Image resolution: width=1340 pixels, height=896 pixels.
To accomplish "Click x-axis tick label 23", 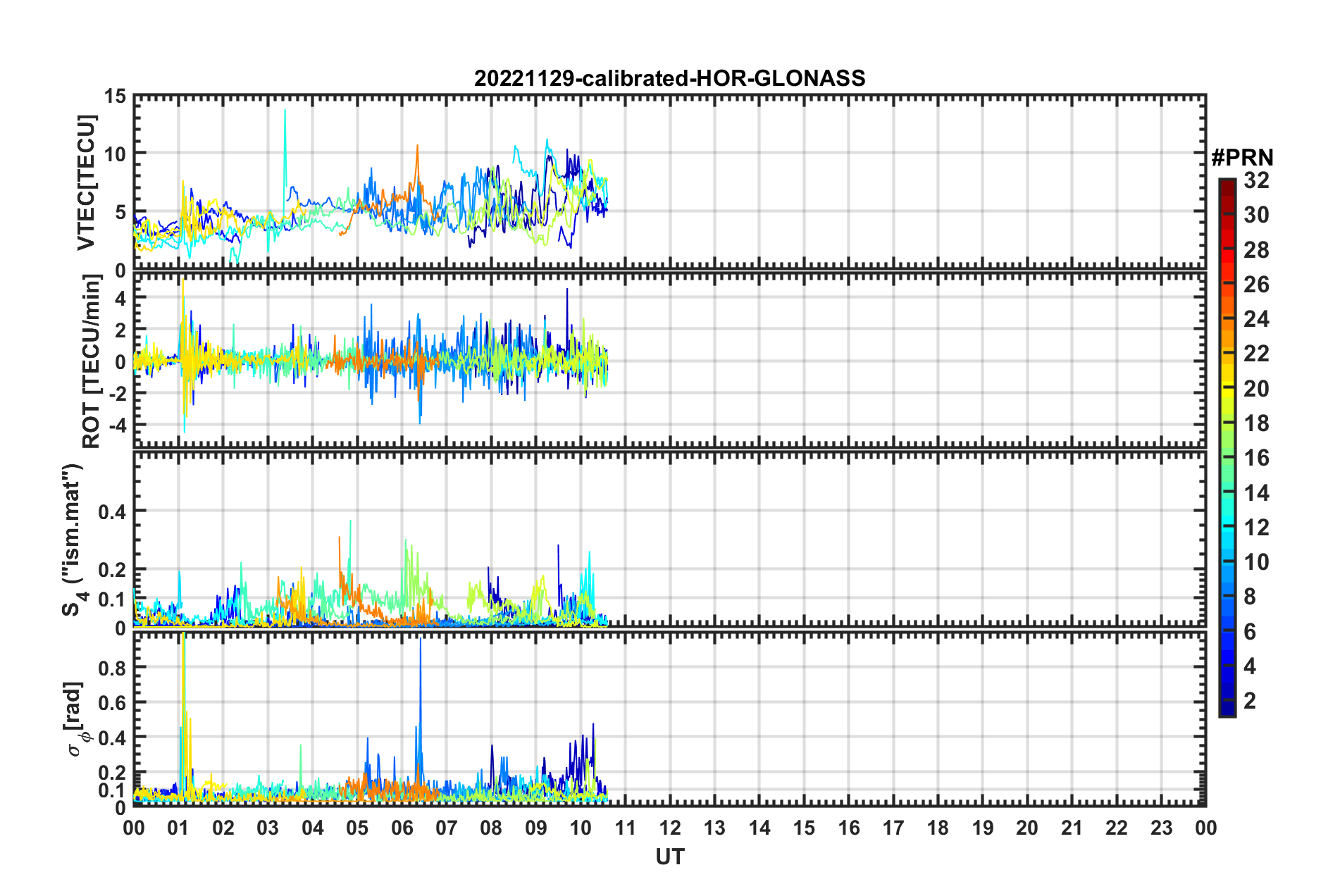I will pos(1161,828).
